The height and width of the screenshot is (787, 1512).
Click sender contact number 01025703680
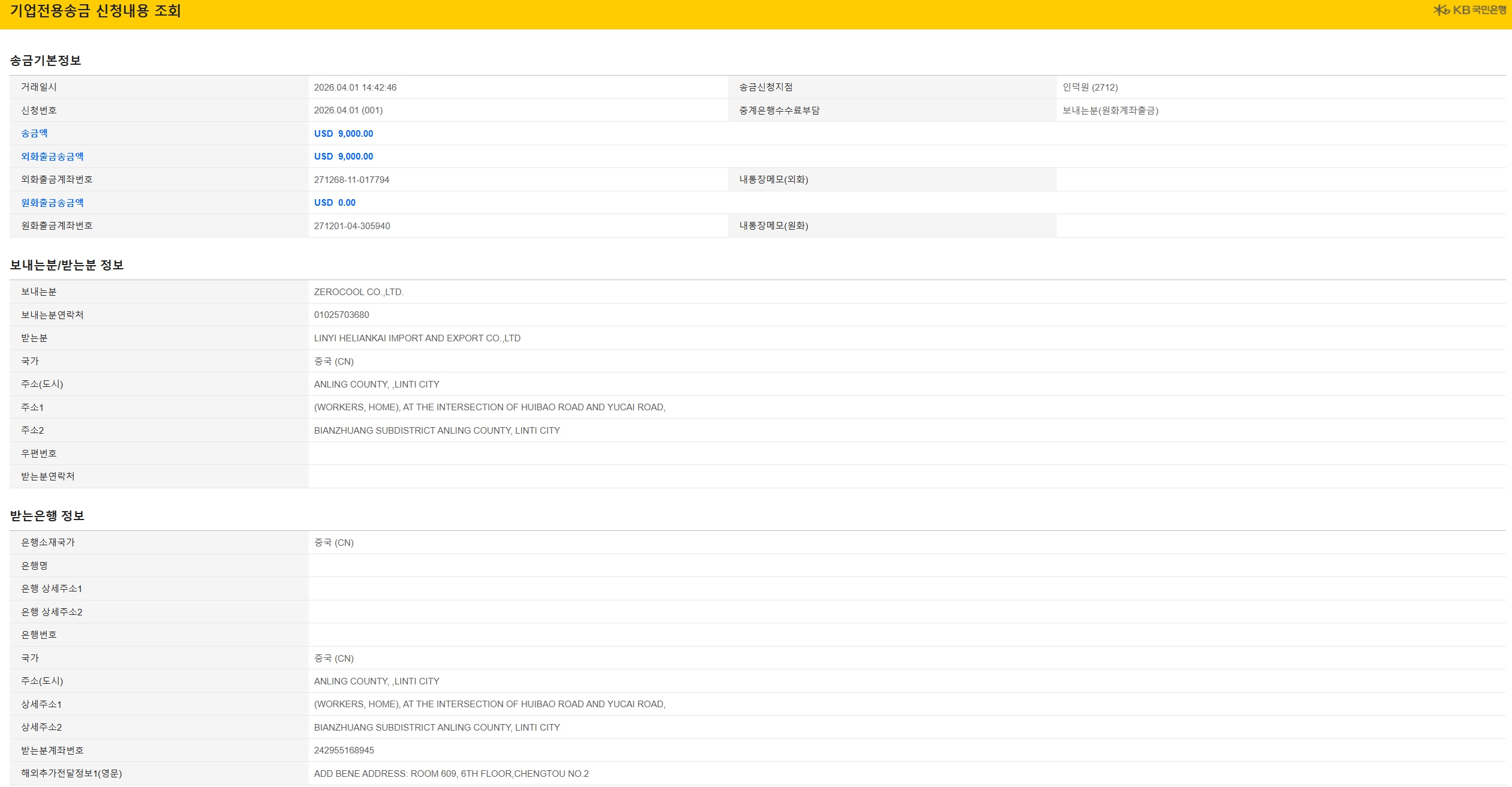coord(341,315)
